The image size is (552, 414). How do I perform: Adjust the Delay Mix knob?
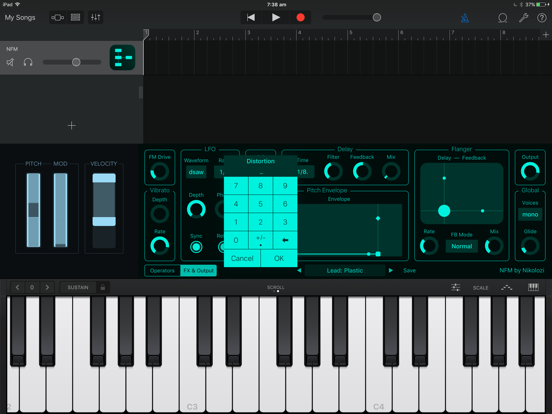pos(391,171)
